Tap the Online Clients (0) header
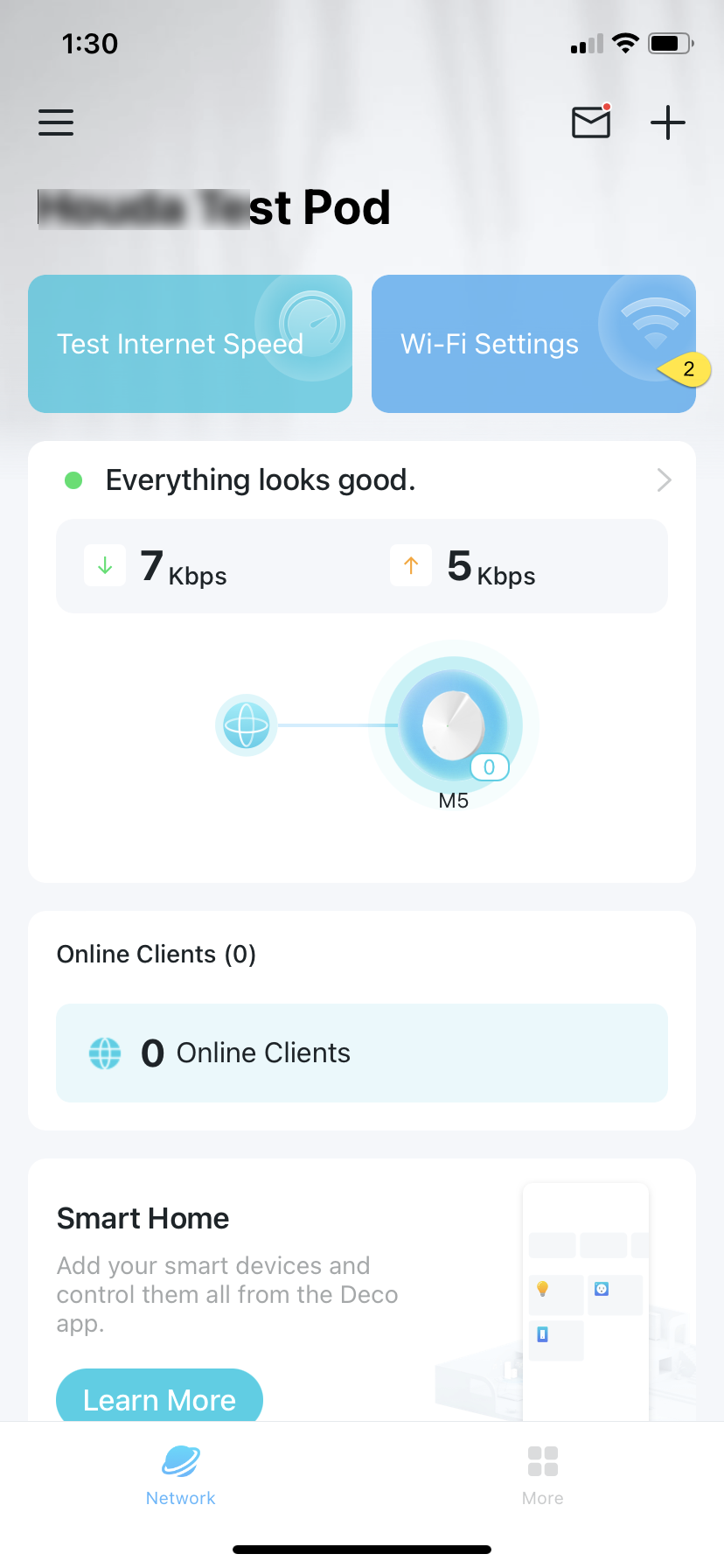 coord(157,954)
